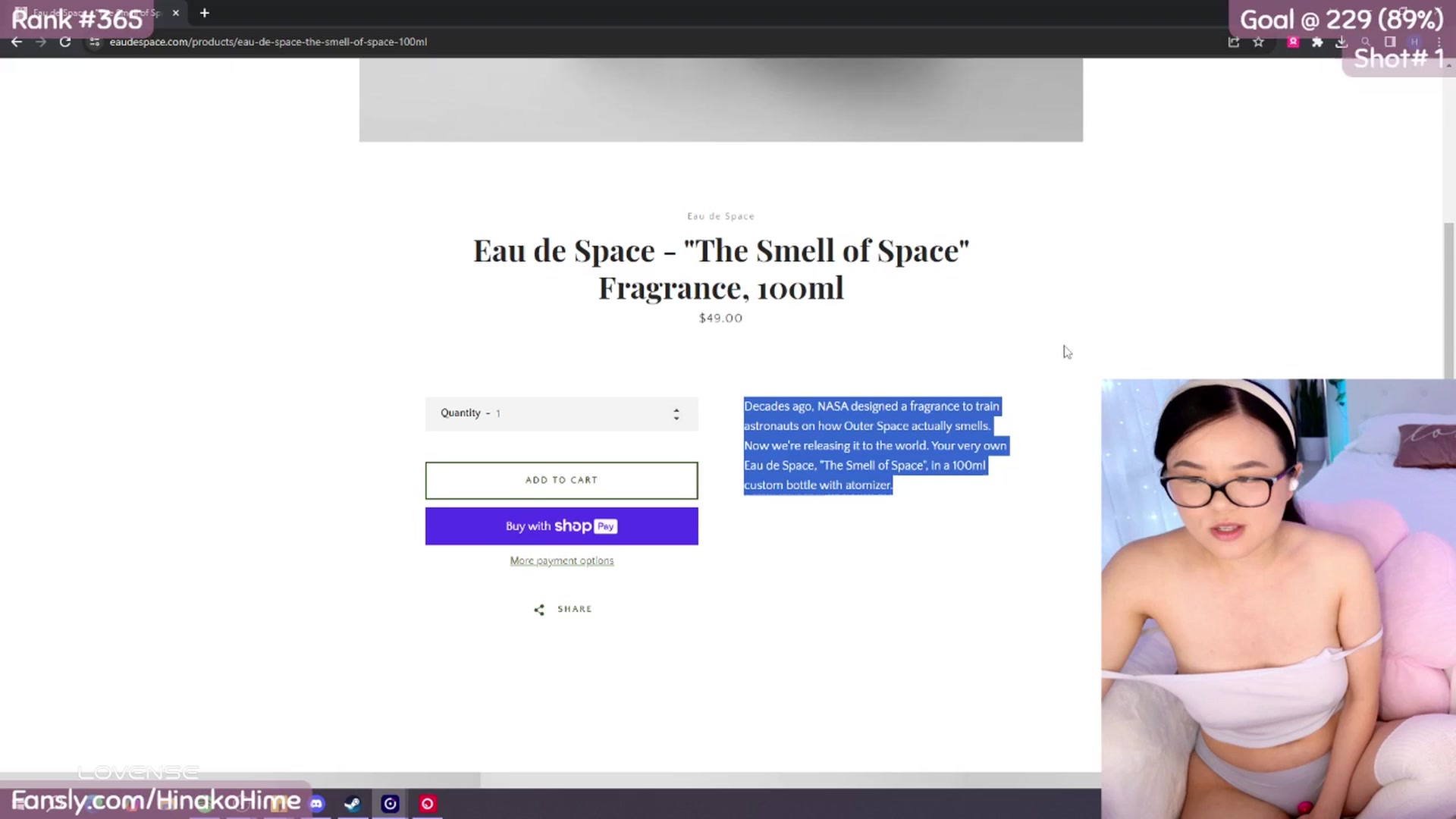The height and width of the screenshot is (819, 1456).
Task: Open the red circle app in taskbar
Action: click(428, 804)
